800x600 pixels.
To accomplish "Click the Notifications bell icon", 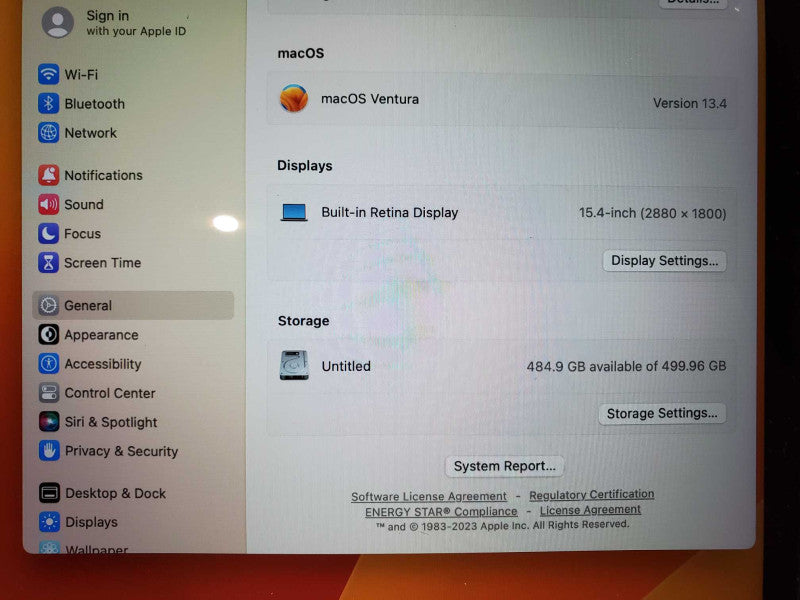I will 48,175.
